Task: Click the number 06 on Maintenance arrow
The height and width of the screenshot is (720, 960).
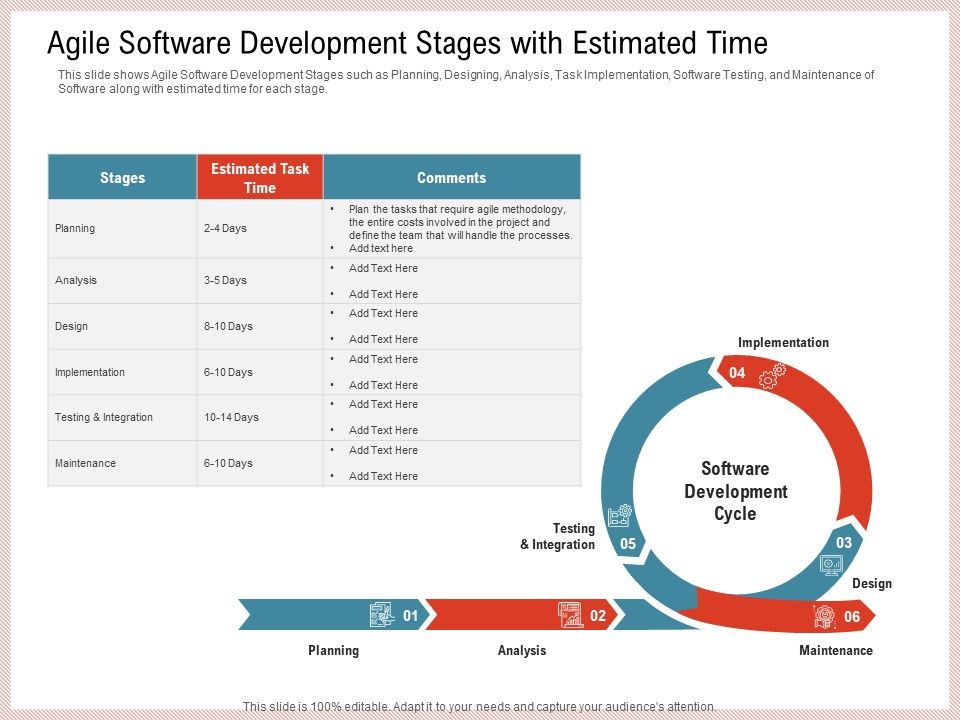Action: coord(852,617)
